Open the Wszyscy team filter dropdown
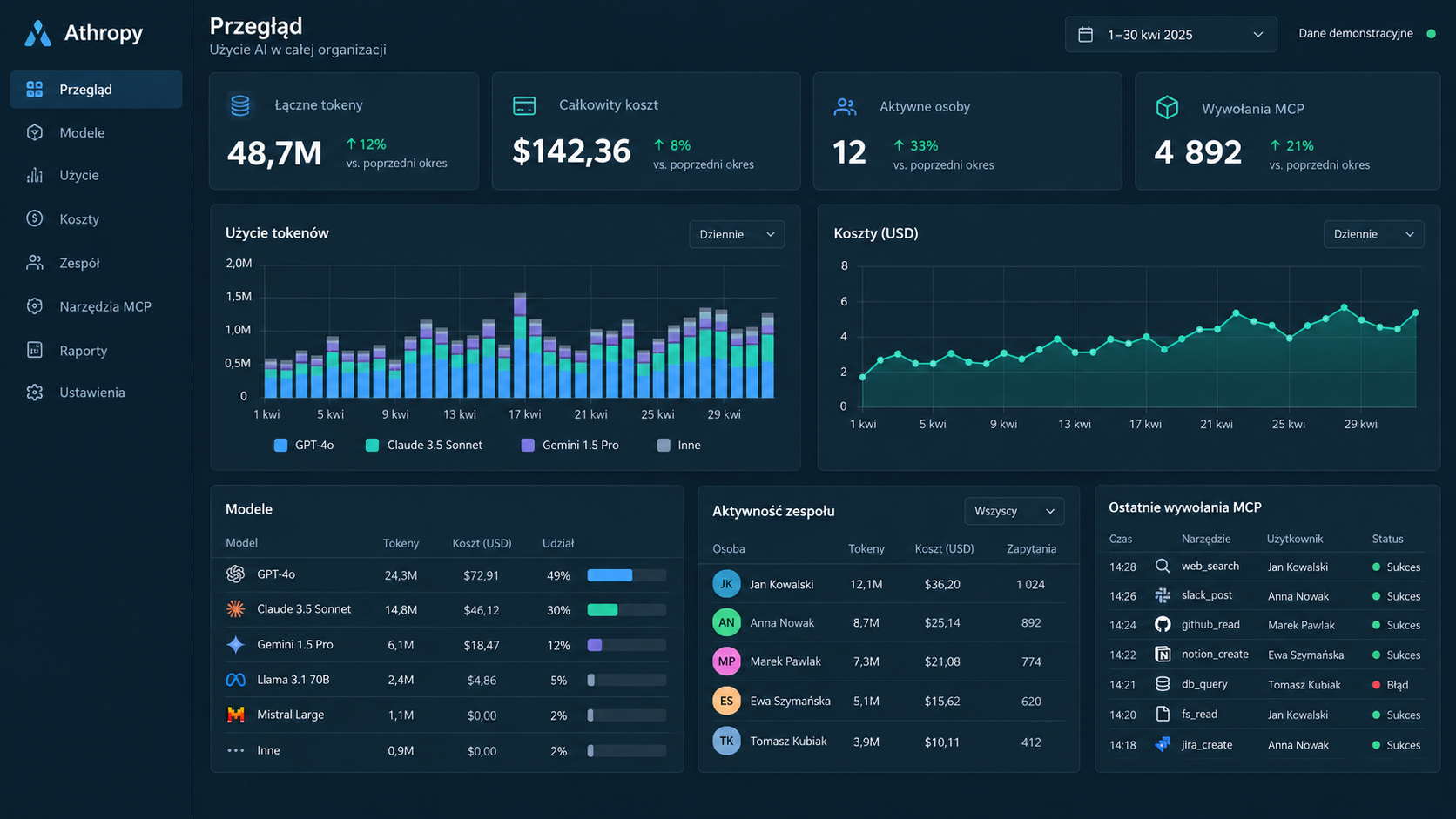 1014,511
